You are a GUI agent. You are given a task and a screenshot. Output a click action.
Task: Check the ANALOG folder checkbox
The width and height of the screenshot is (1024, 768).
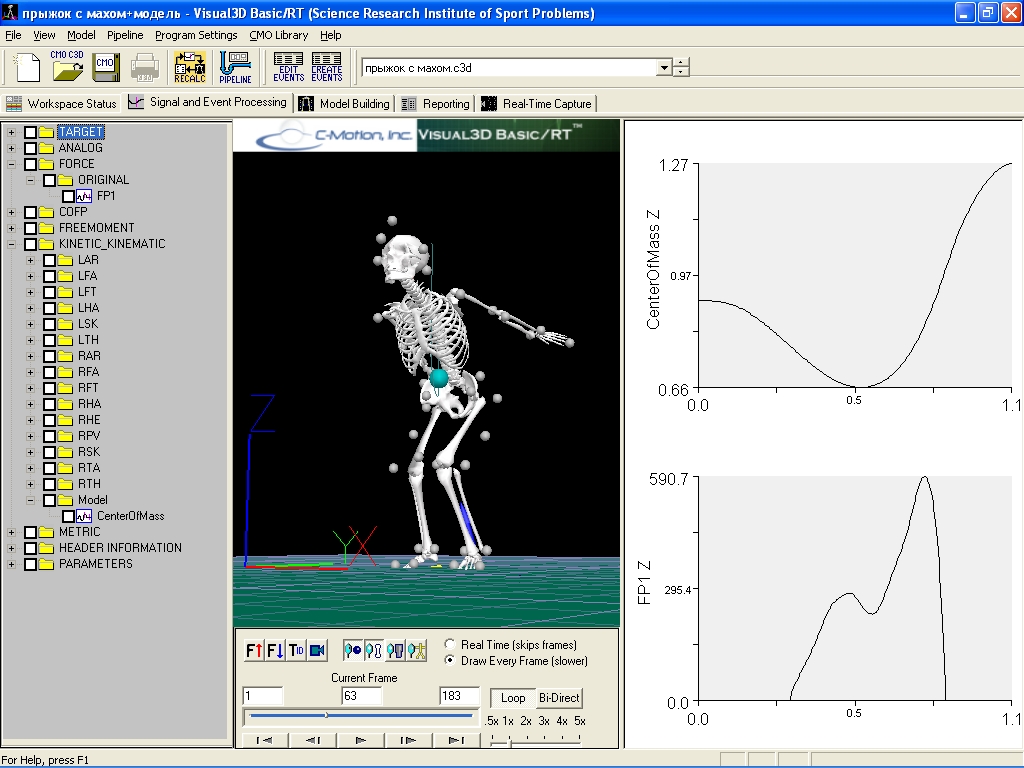click(x=30, y=148)
